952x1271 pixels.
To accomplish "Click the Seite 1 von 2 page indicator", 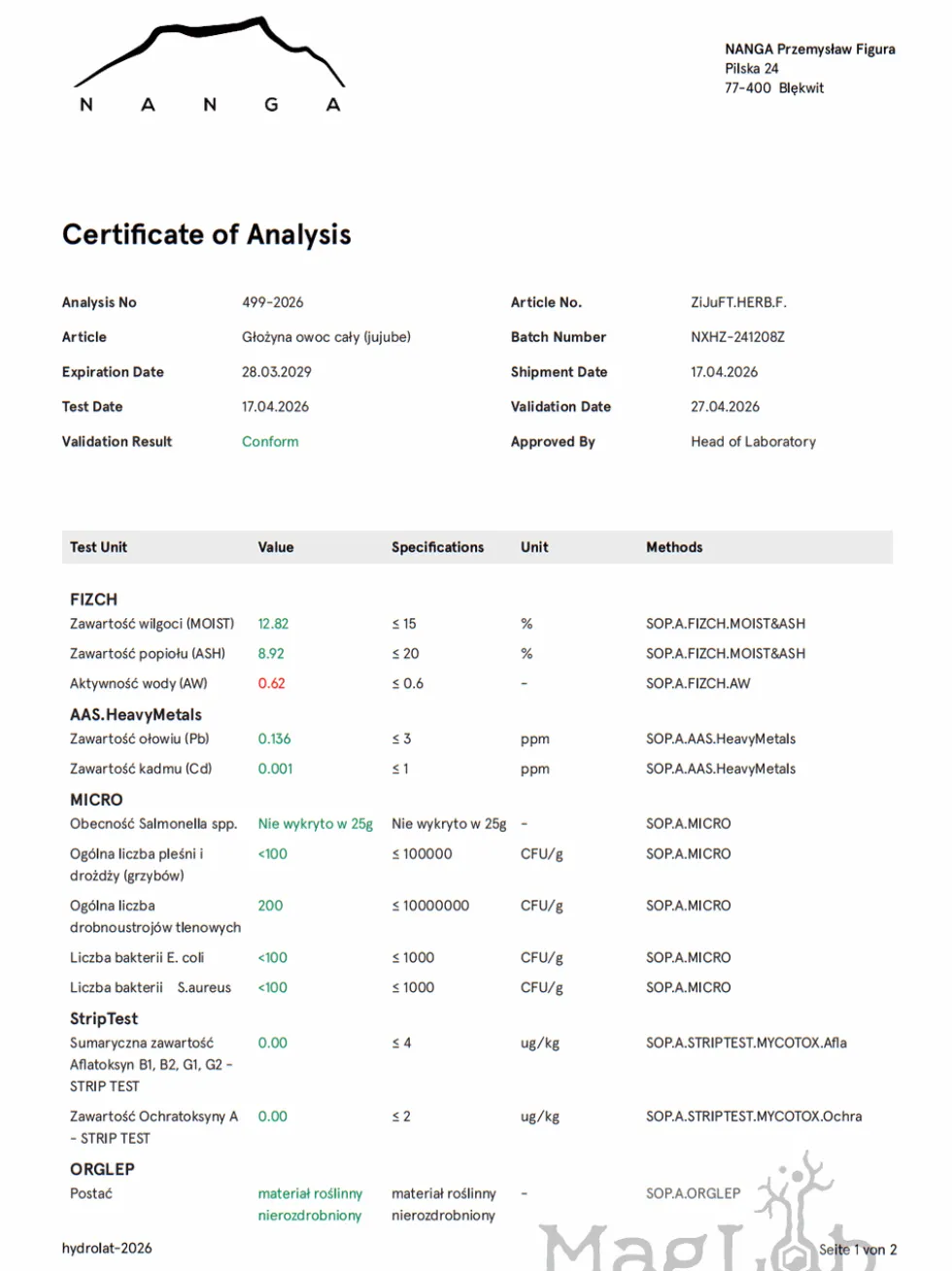I will coord(858,1250).
